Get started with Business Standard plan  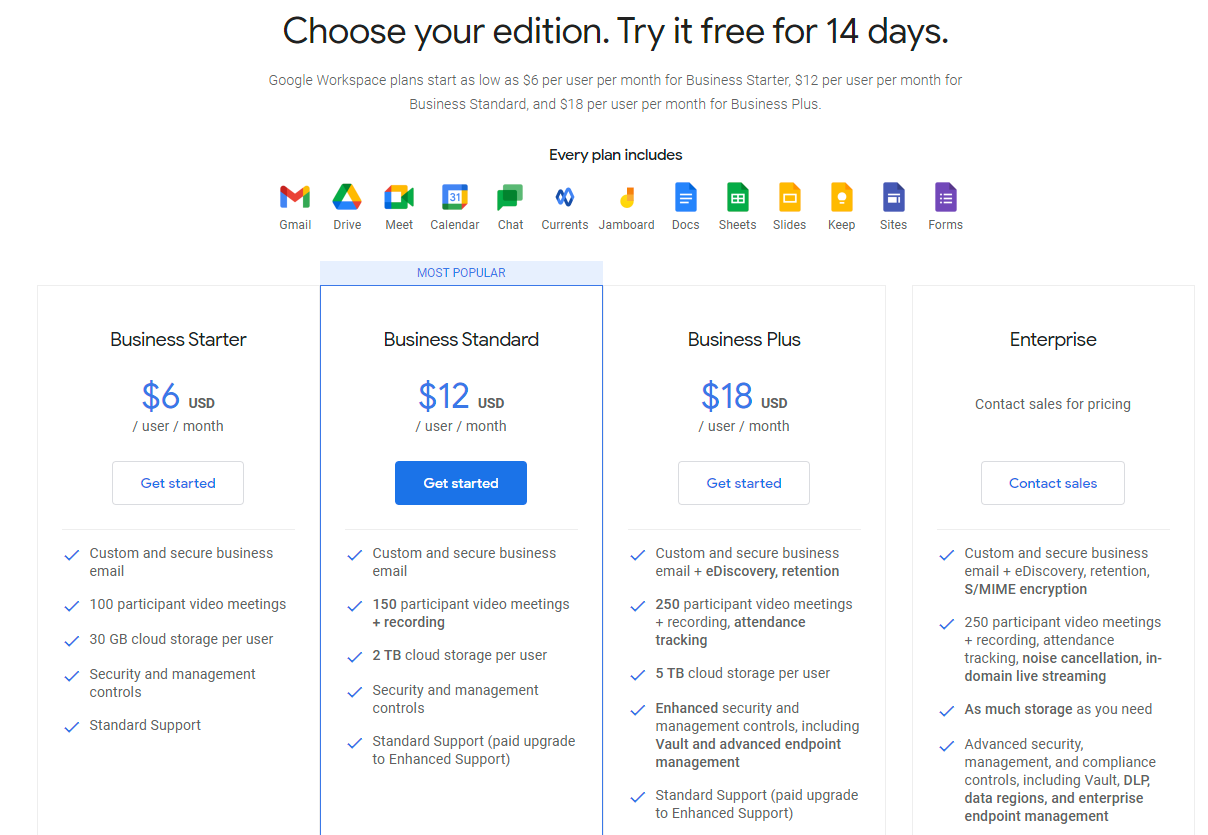pos(461,483)
